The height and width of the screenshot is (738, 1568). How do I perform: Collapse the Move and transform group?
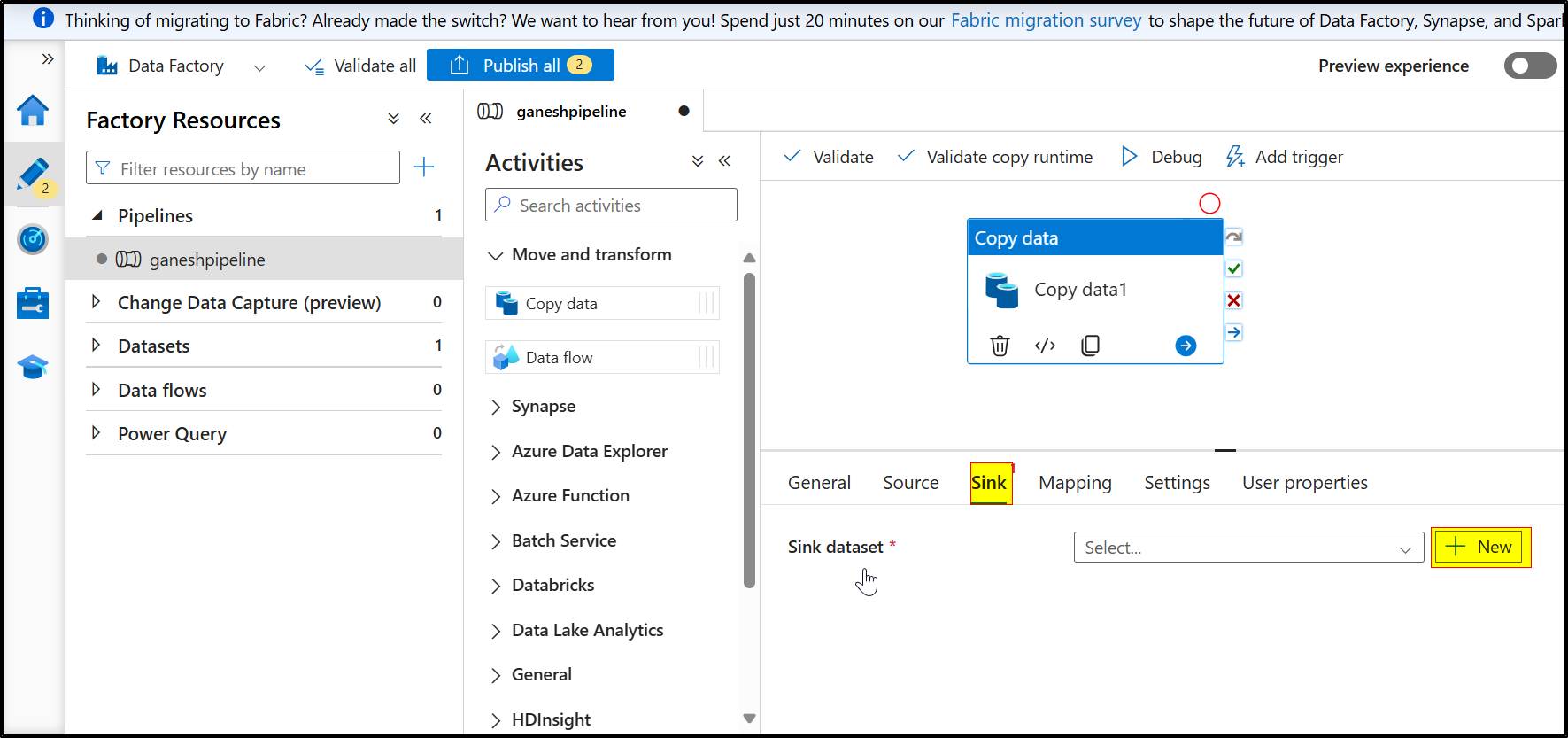pos(496,255)
